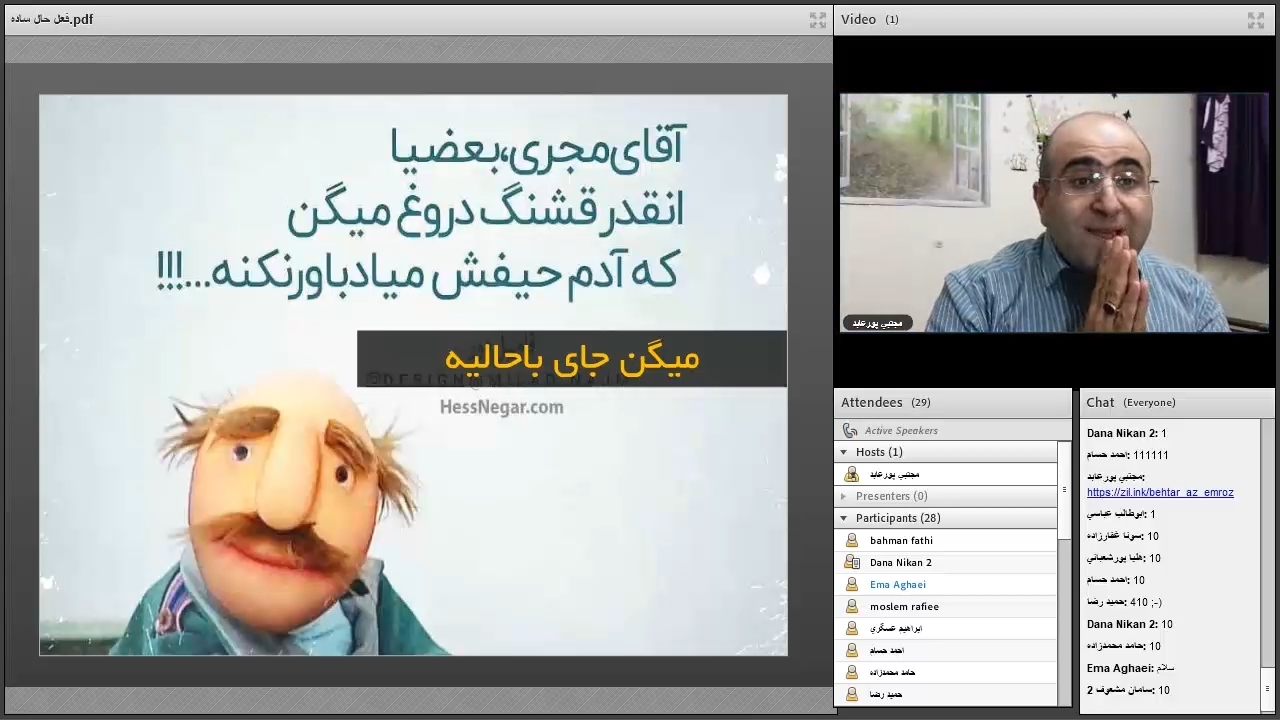Expand the Presenters (0) group
The height and width of the screenshot is (720, 1280).
pos(844,496)
